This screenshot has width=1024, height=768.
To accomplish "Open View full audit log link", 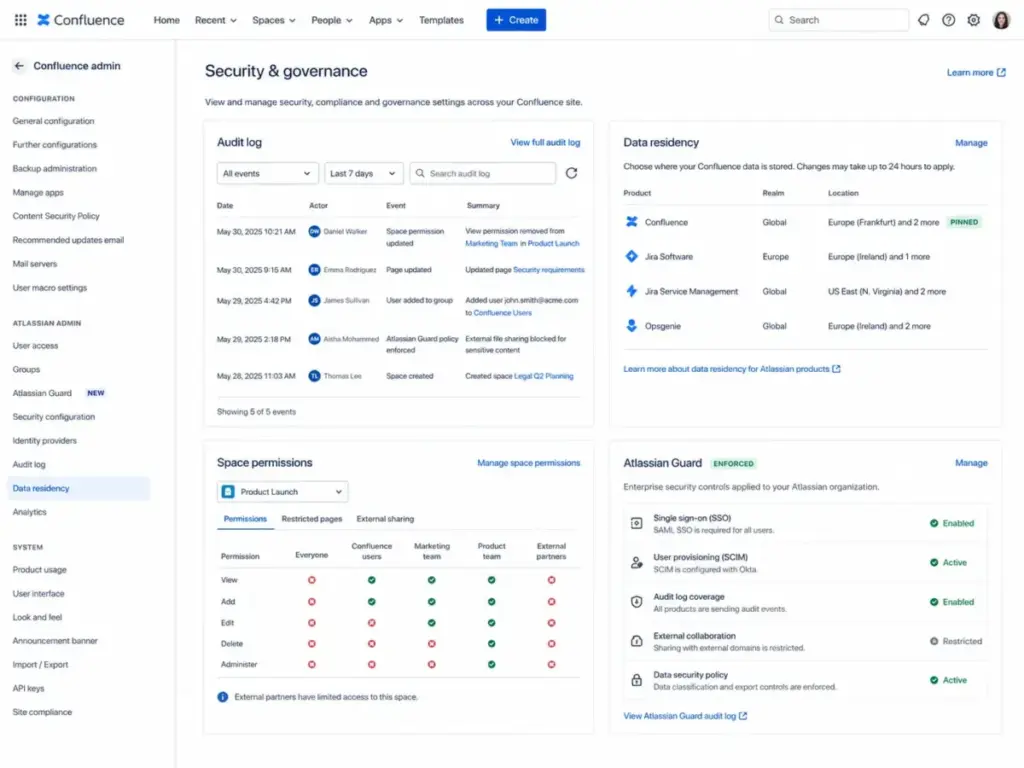I will [x=545, y=142].
